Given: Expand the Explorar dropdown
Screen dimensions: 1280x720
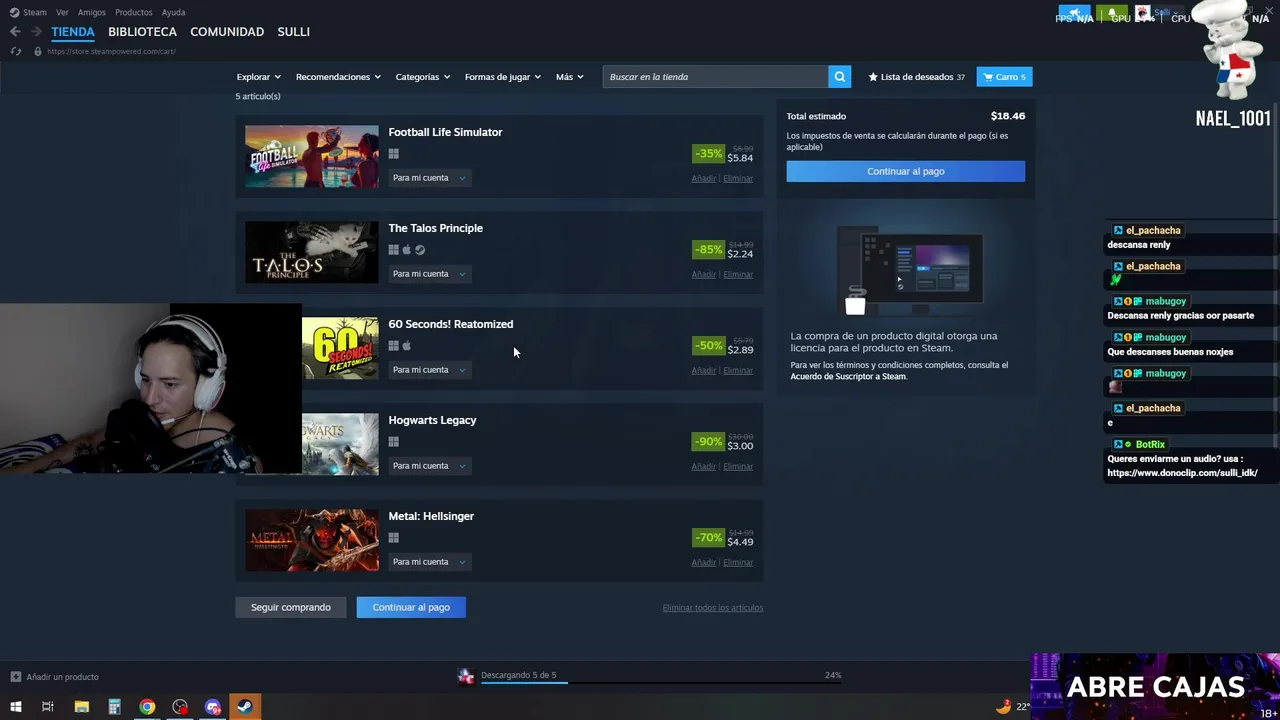Looking at the screenshot, I should pyautogui.click(x=258, y=77).
